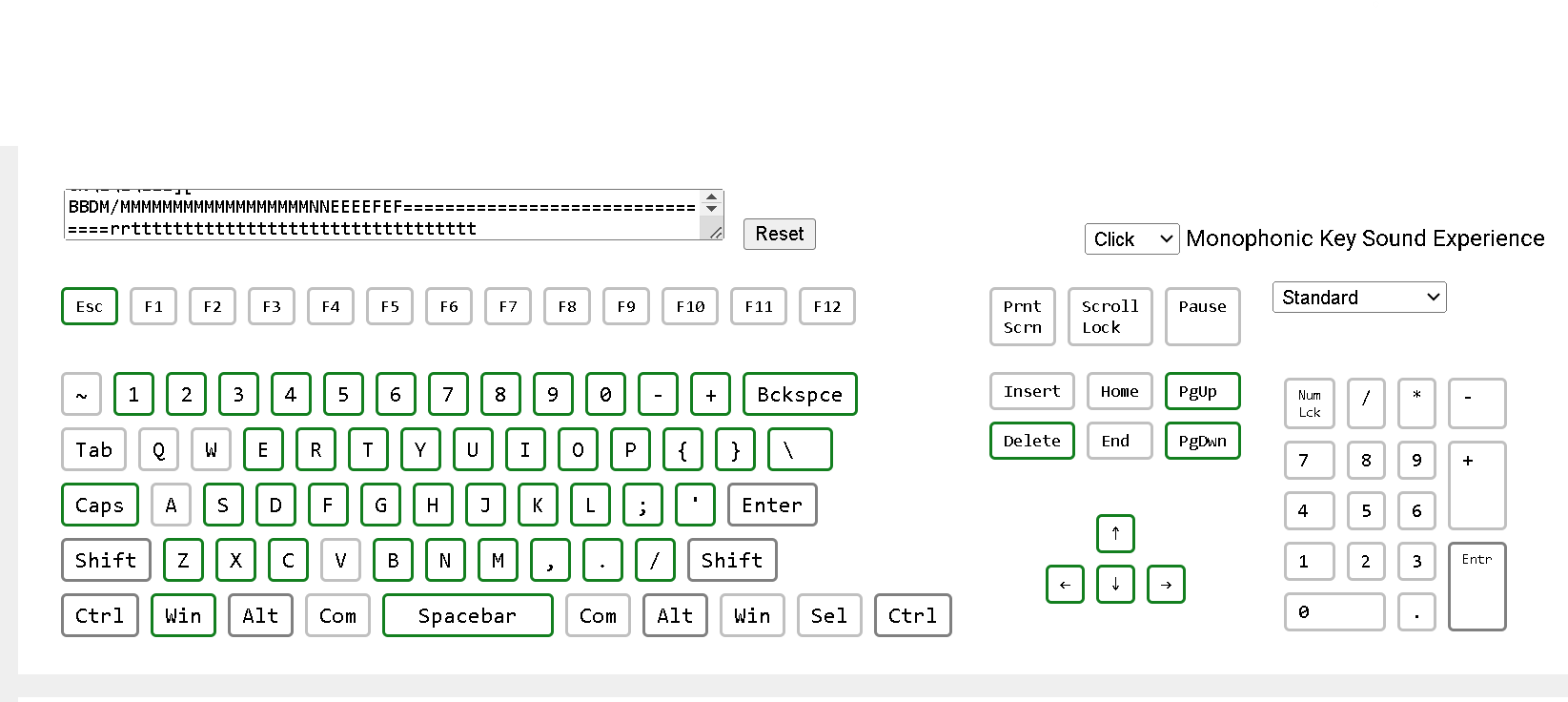Open the Standard layout dropdown
The width and height of the screenshot is (1568, 702).
click(1358, 298)
